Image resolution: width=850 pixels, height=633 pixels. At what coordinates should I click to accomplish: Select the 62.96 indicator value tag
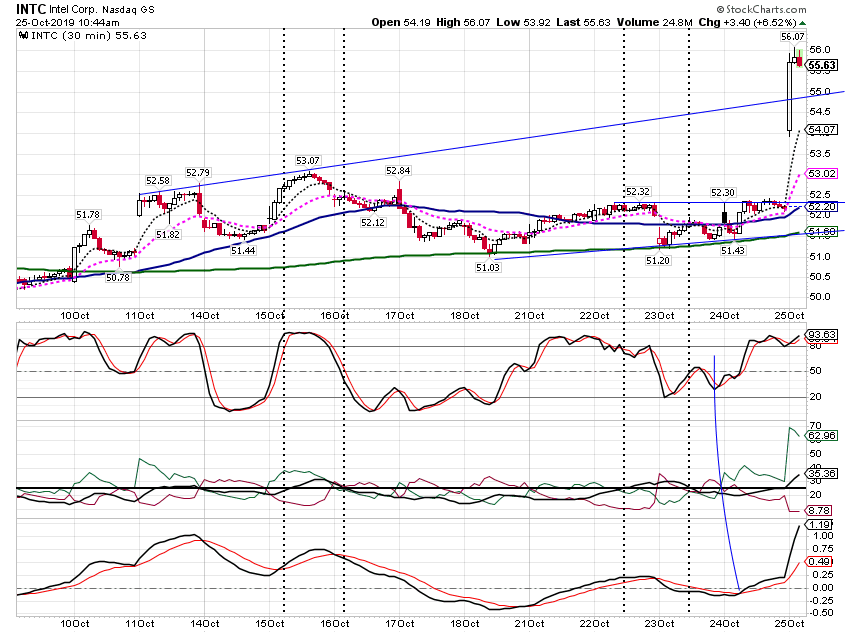pos(822,436)
